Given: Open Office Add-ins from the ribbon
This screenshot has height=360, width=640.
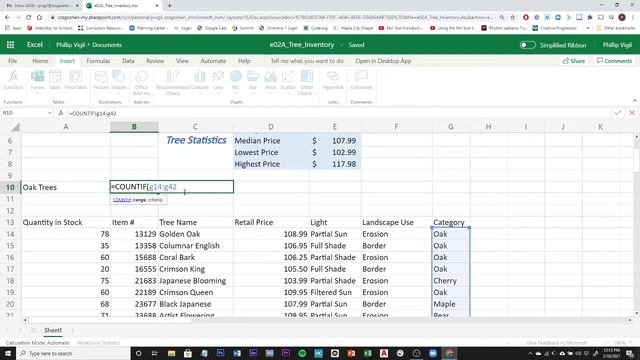Looking at the screenshot, I should coord(141,82).
